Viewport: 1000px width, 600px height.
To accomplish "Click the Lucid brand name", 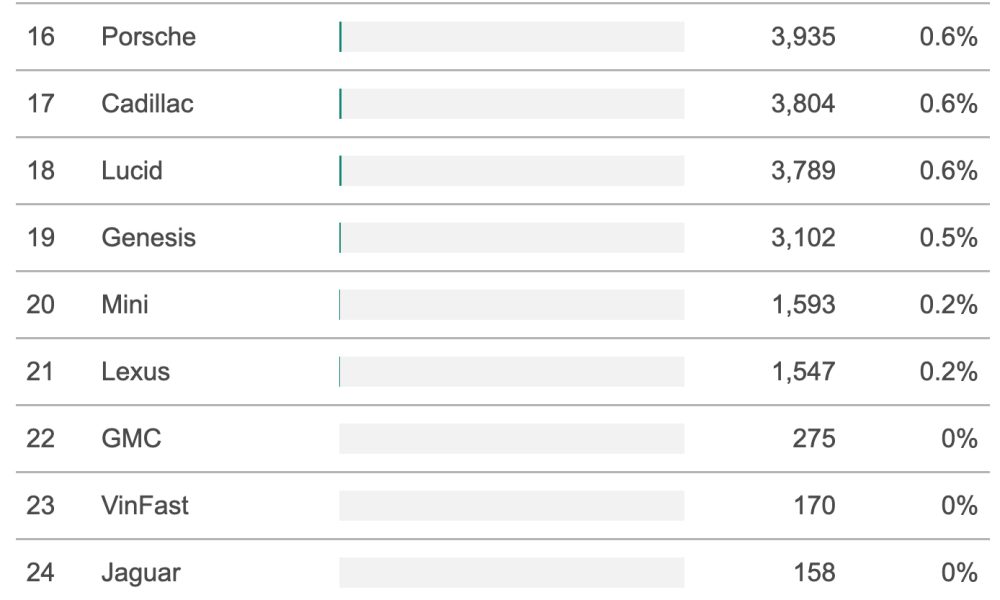I will coord(132,171).
